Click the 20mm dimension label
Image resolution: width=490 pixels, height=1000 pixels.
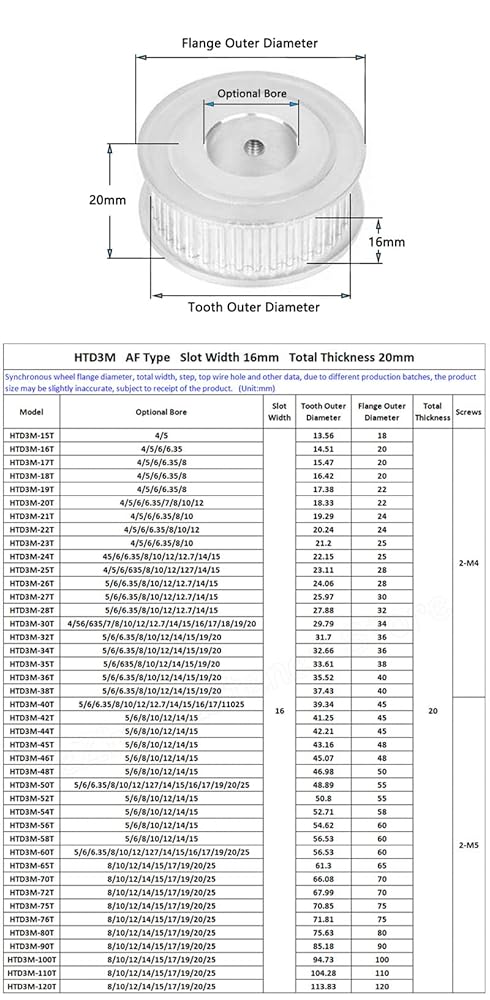coord(107,200)
